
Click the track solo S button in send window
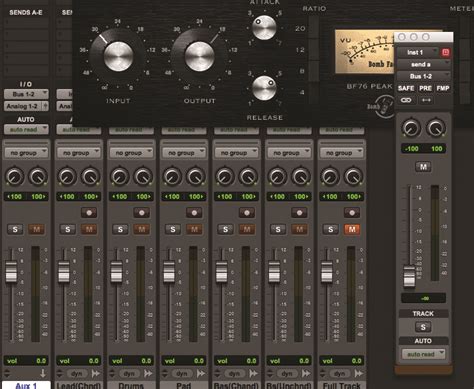(x=423, y=327)
